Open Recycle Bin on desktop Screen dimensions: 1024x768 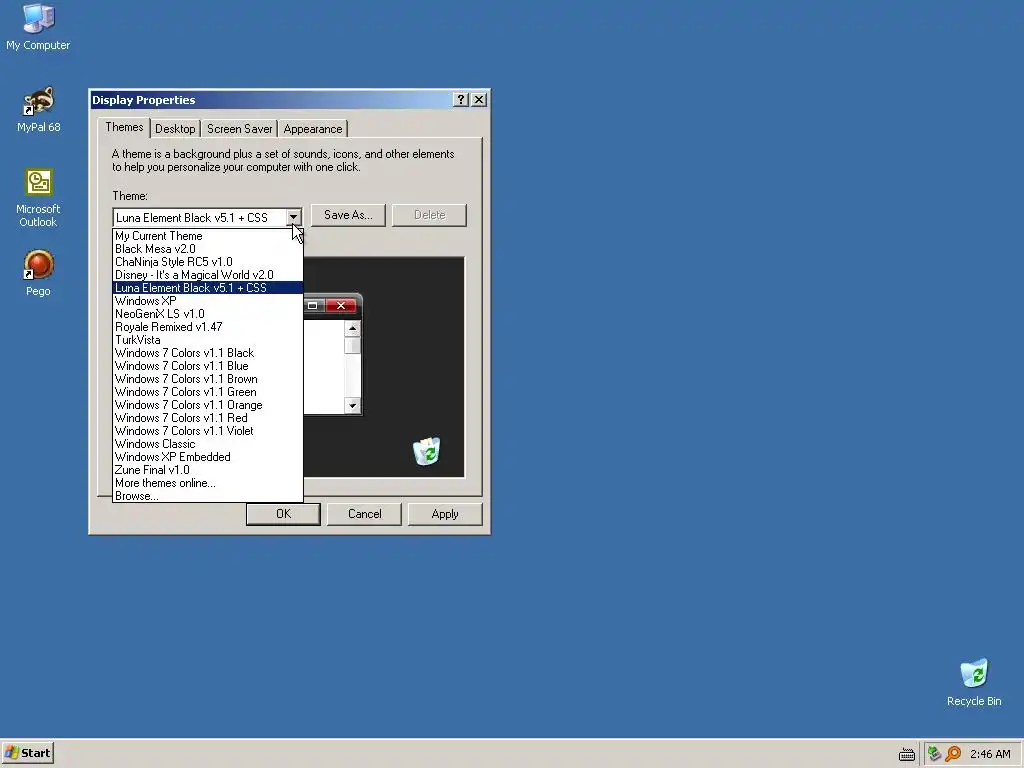pyautogui.click(x=974, y=682)
